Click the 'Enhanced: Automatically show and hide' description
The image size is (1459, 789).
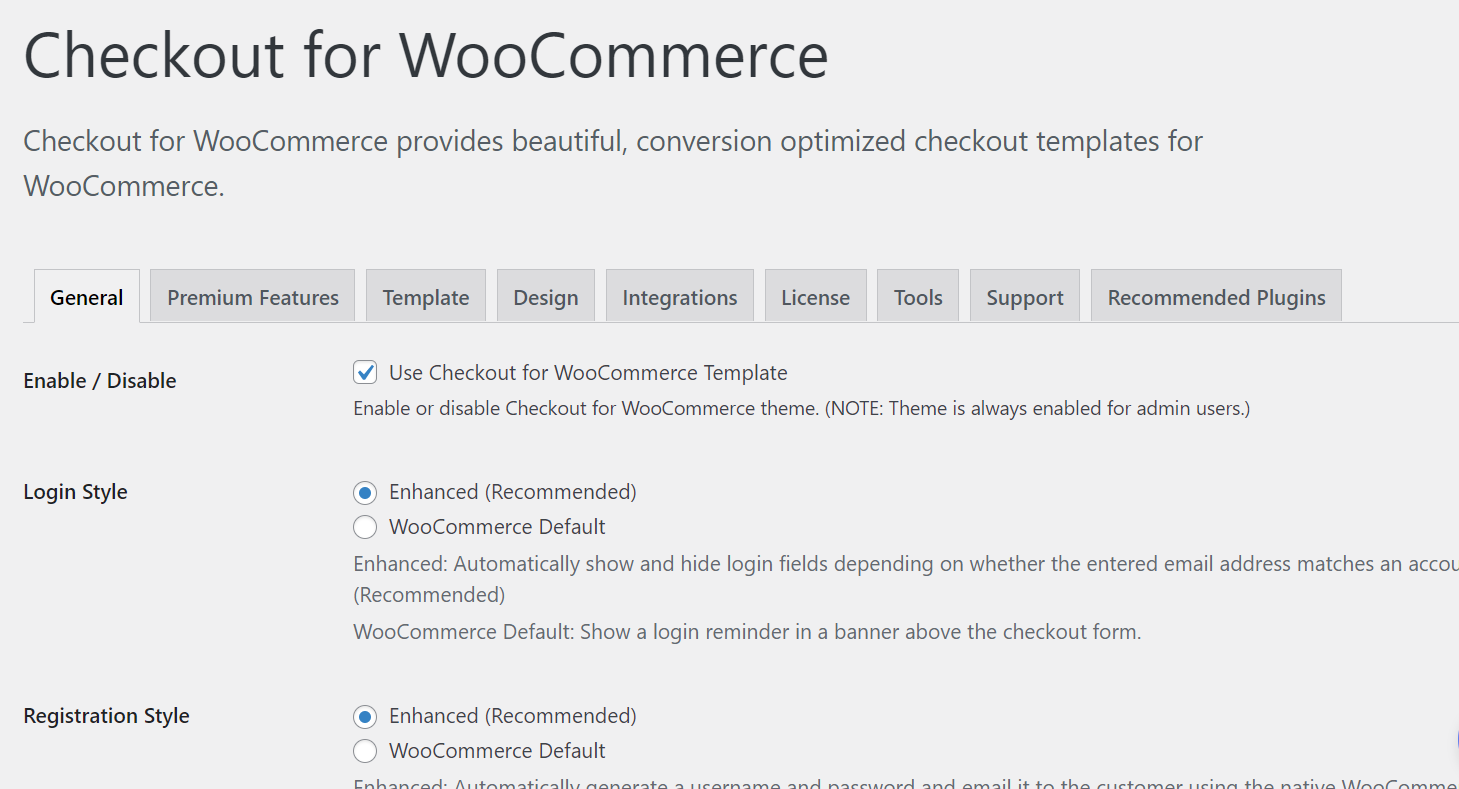pos(906,579)
